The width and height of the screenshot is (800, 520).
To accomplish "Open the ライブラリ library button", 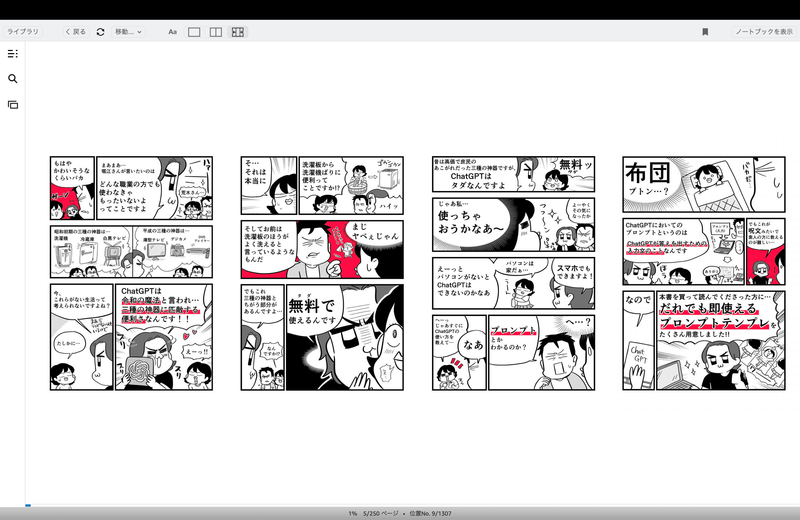I will tap(22, 32).
